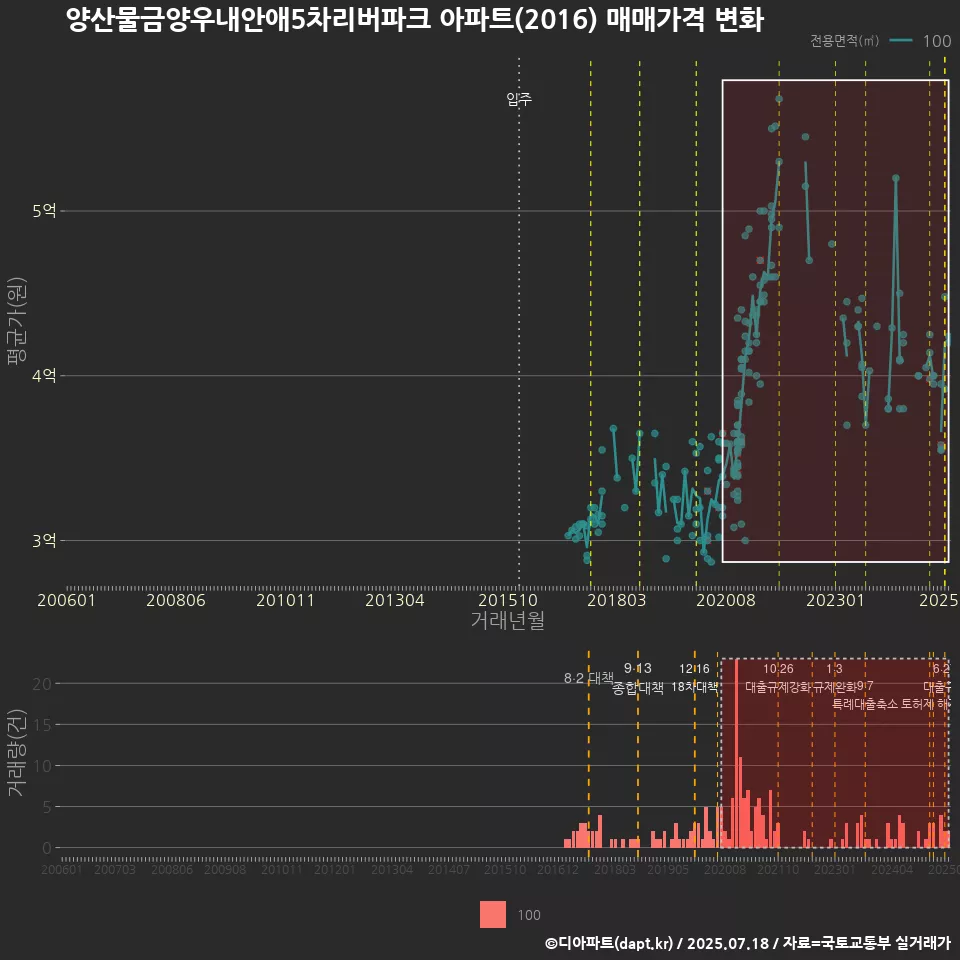Click the 15 label on the volume y-axis
This screenshot has width=960, height=960.
click(42, 725)
